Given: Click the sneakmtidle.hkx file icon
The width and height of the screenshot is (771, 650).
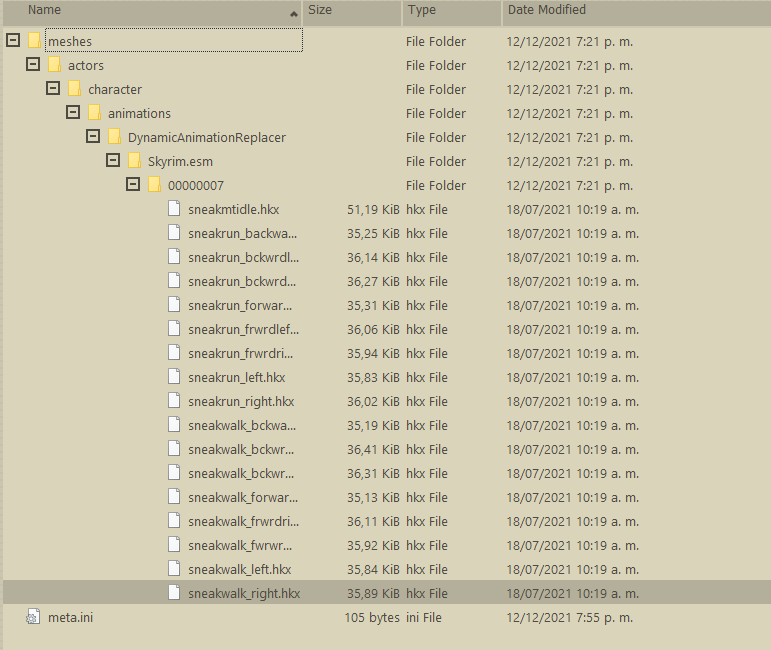Looking at the screenshot, I should coord(174,208).
